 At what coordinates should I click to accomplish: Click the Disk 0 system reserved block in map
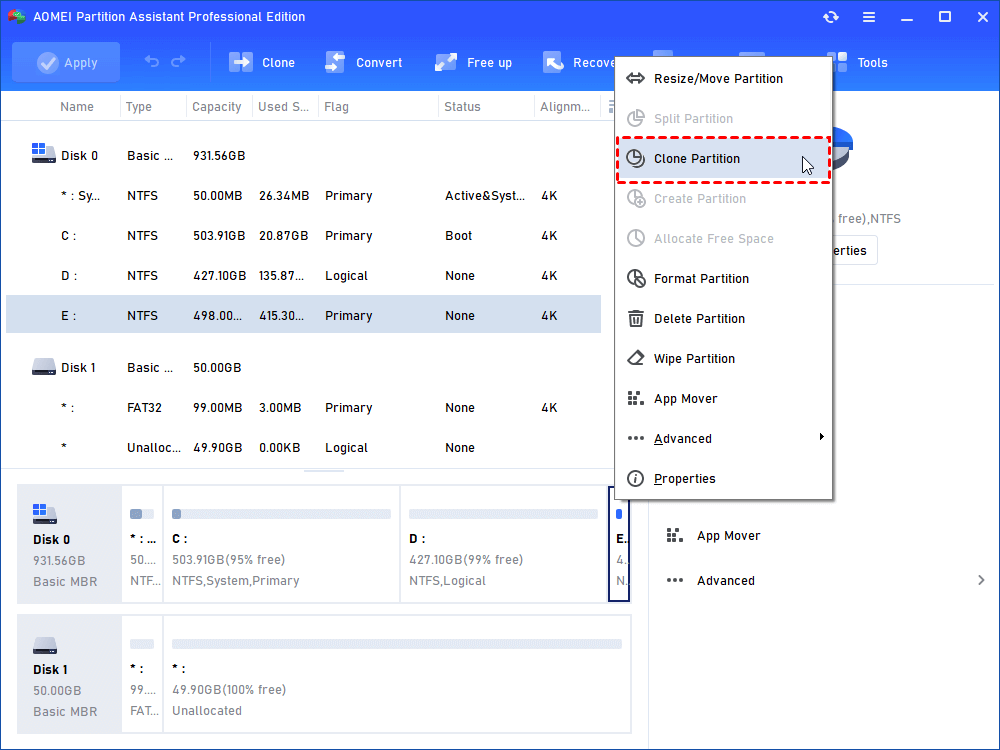(142, 544)
